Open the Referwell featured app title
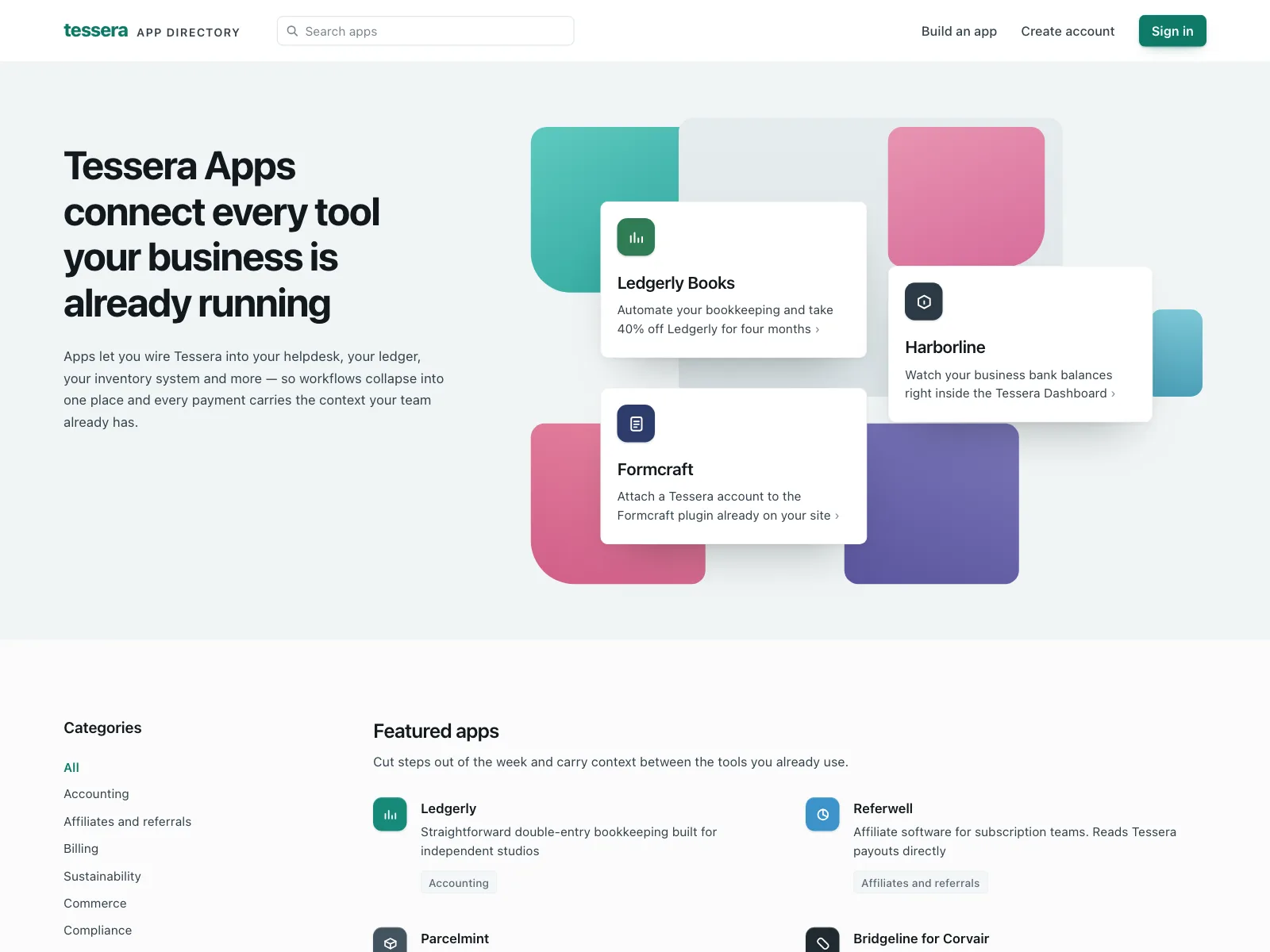This screenshot has height=952, width=1270. (x=883, y=808)
